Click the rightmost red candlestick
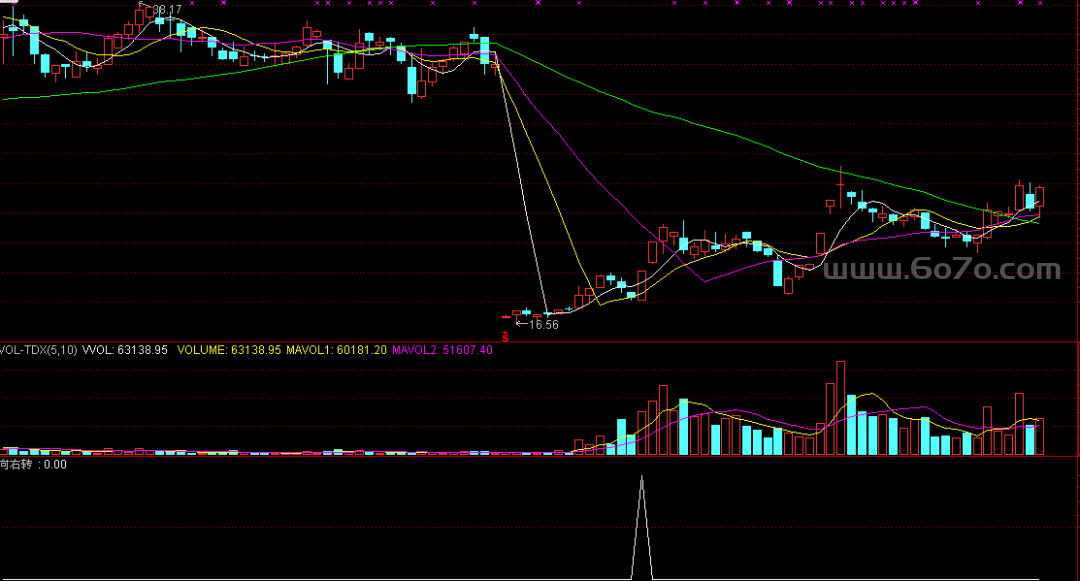Image resolution: width=1080 pixels, height=581 pixels. pyautogui.click(x=1040, y=196)
